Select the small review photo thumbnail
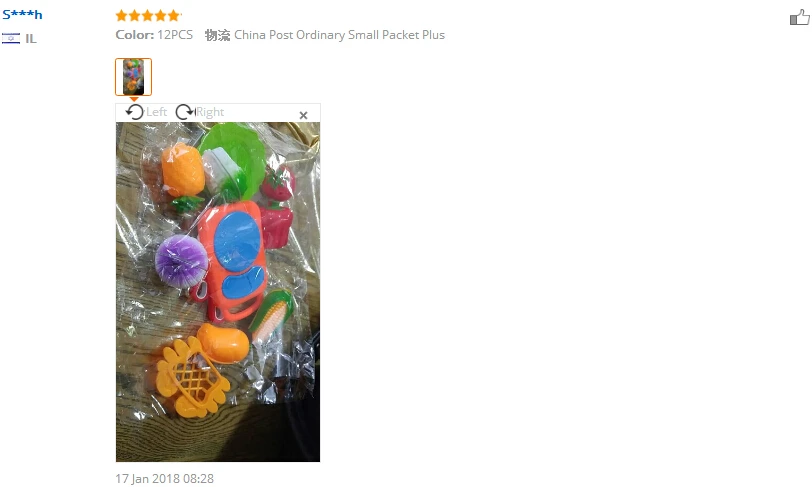The width and height of the screenshot is (812, 487). point(133,77)
